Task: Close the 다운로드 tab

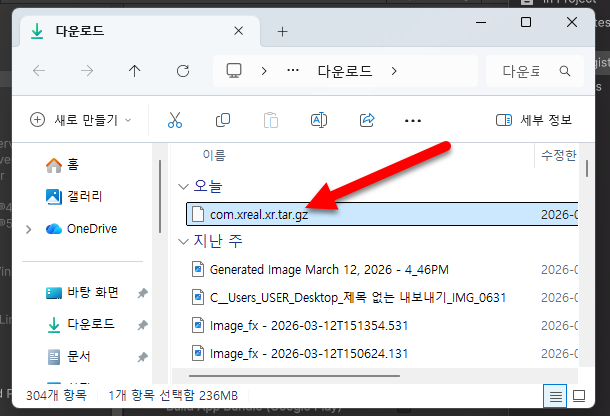Action: (238, 31)
